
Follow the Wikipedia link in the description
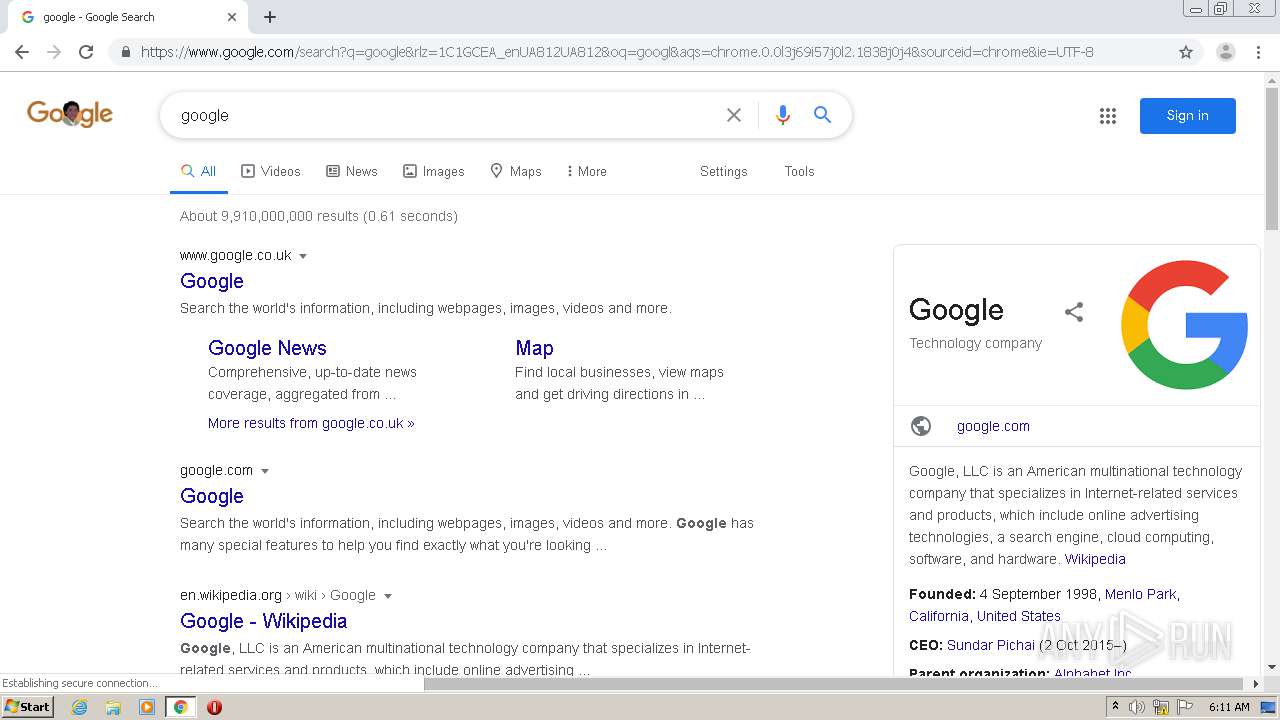tap(1095, 559)
